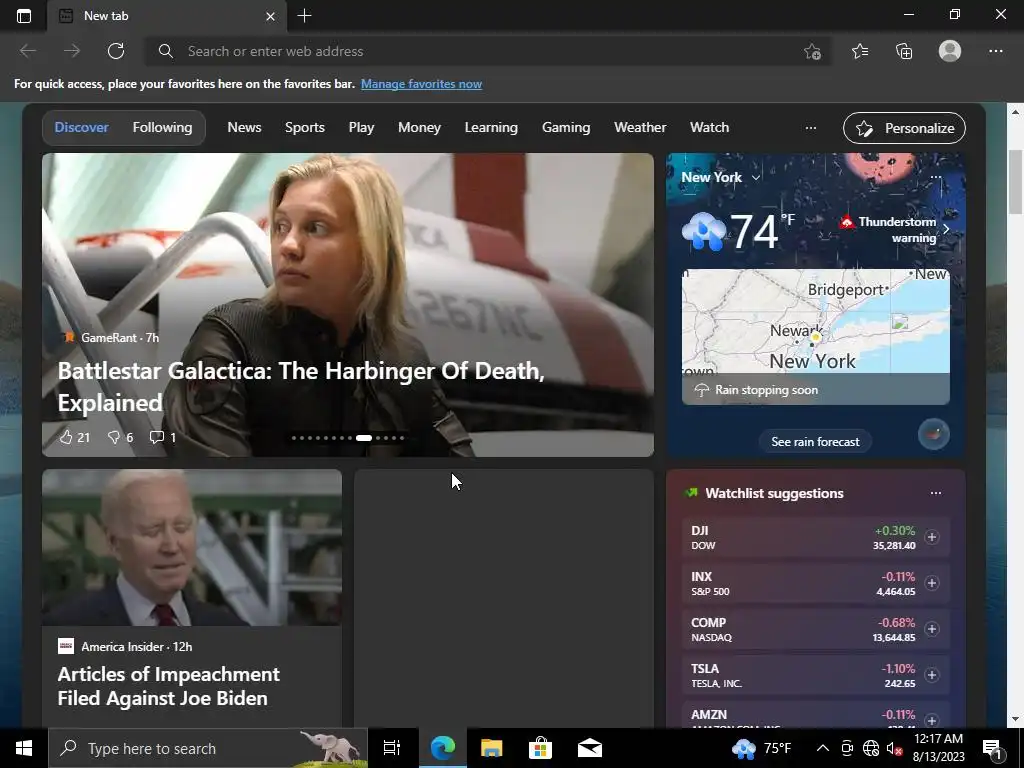
Task: Add COMP NASDAQ to watchlist
Action: (x=932, y=629)
